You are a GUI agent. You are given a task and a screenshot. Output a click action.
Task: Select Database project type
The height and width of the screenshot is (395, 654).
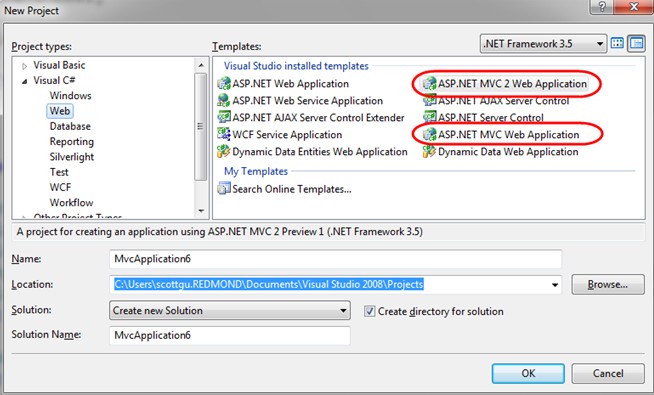(x=70, y=126)
